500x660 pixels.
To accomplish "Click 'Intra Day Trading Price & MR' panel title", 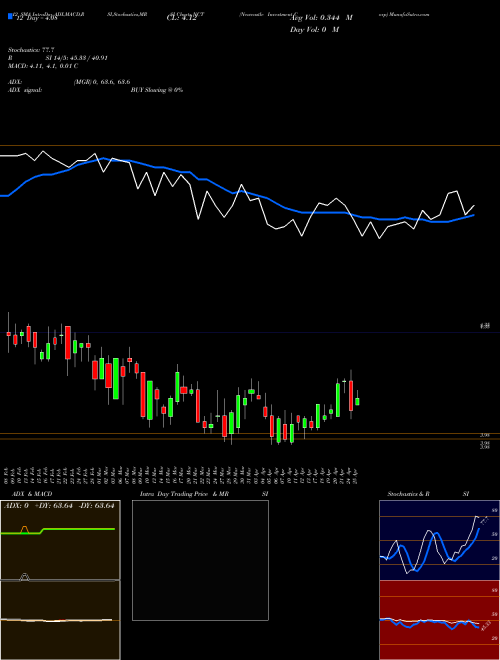I will (x=185, y=494).
